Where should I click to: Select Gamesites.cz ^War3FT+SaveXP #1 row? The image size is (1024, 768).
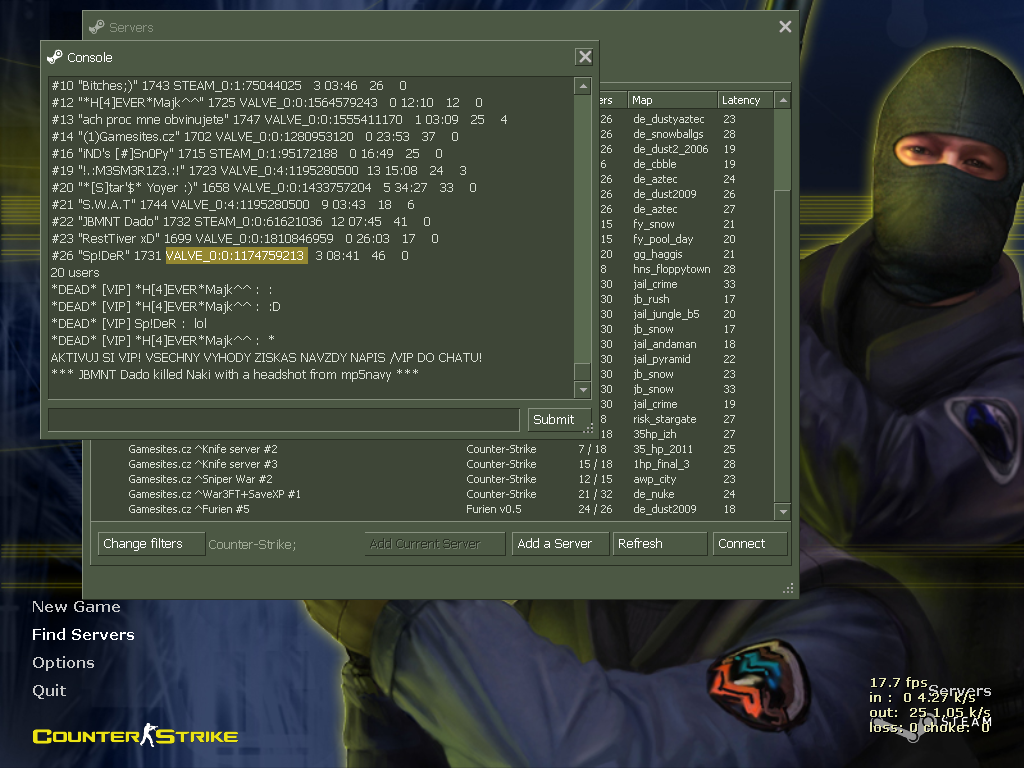[x=432, y=494]
